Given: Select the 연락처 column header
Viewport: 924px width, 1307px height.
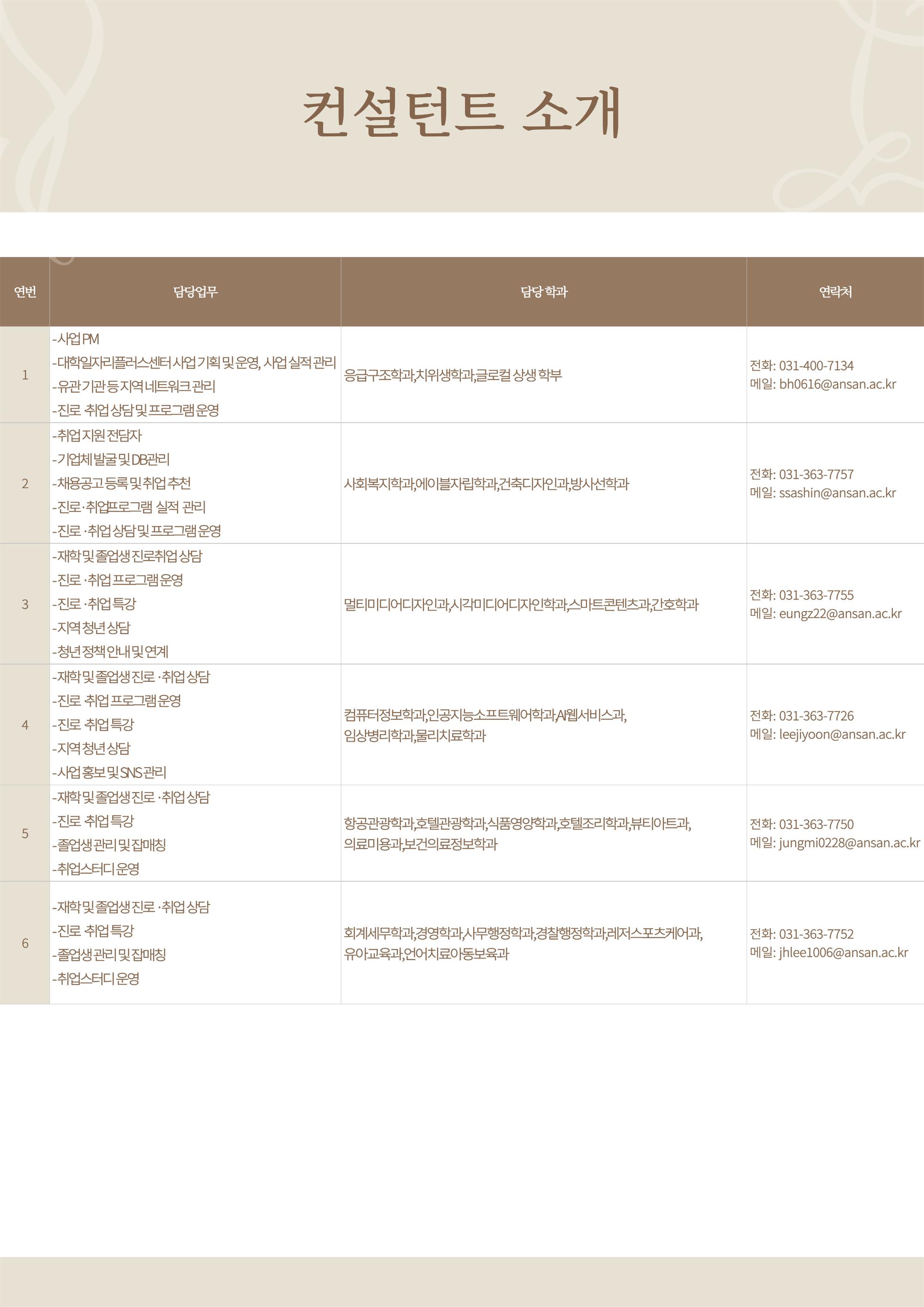Looking at the screenshot, I should pyautogui.click(x=835, y=292).
